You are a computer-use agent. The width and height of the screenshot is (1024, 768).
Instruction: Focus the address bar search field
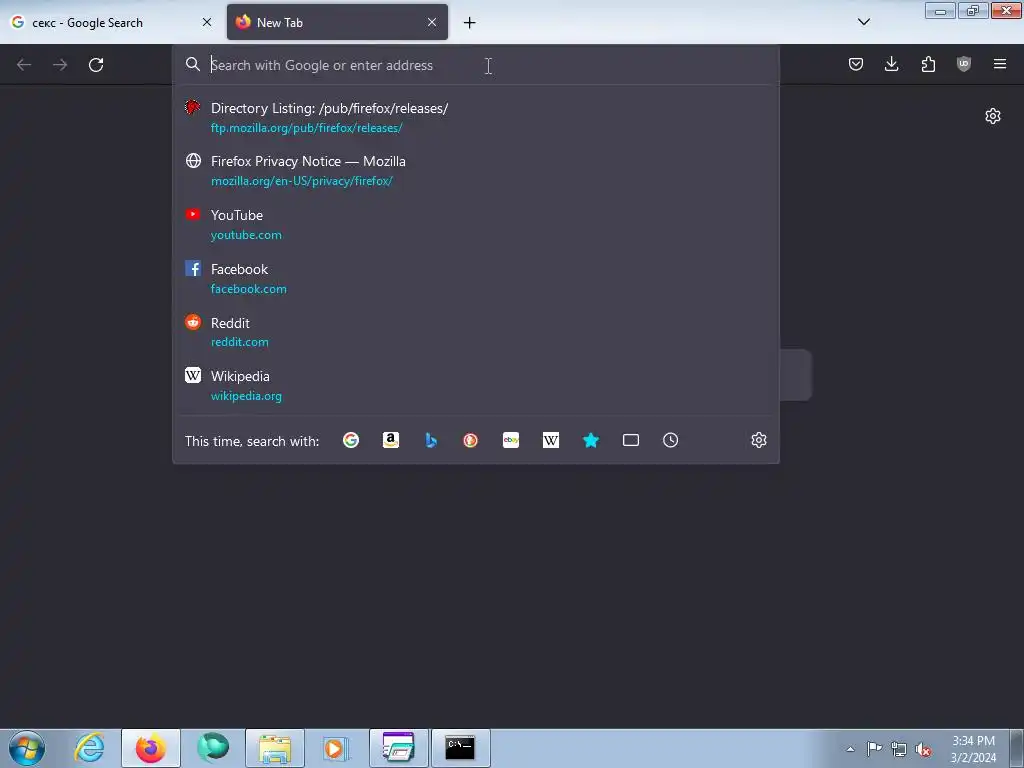point(477,65)
